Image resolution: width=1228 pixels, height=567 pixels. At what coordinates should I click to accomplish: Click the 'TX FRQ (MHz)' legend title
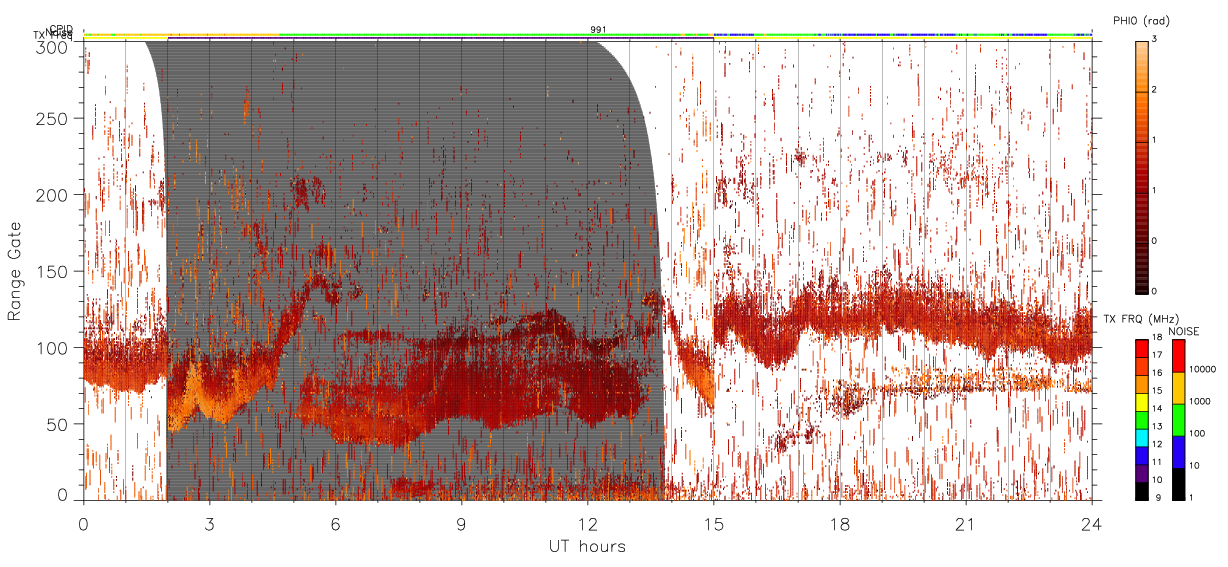pyautogui.click(x=1141, y=318)
